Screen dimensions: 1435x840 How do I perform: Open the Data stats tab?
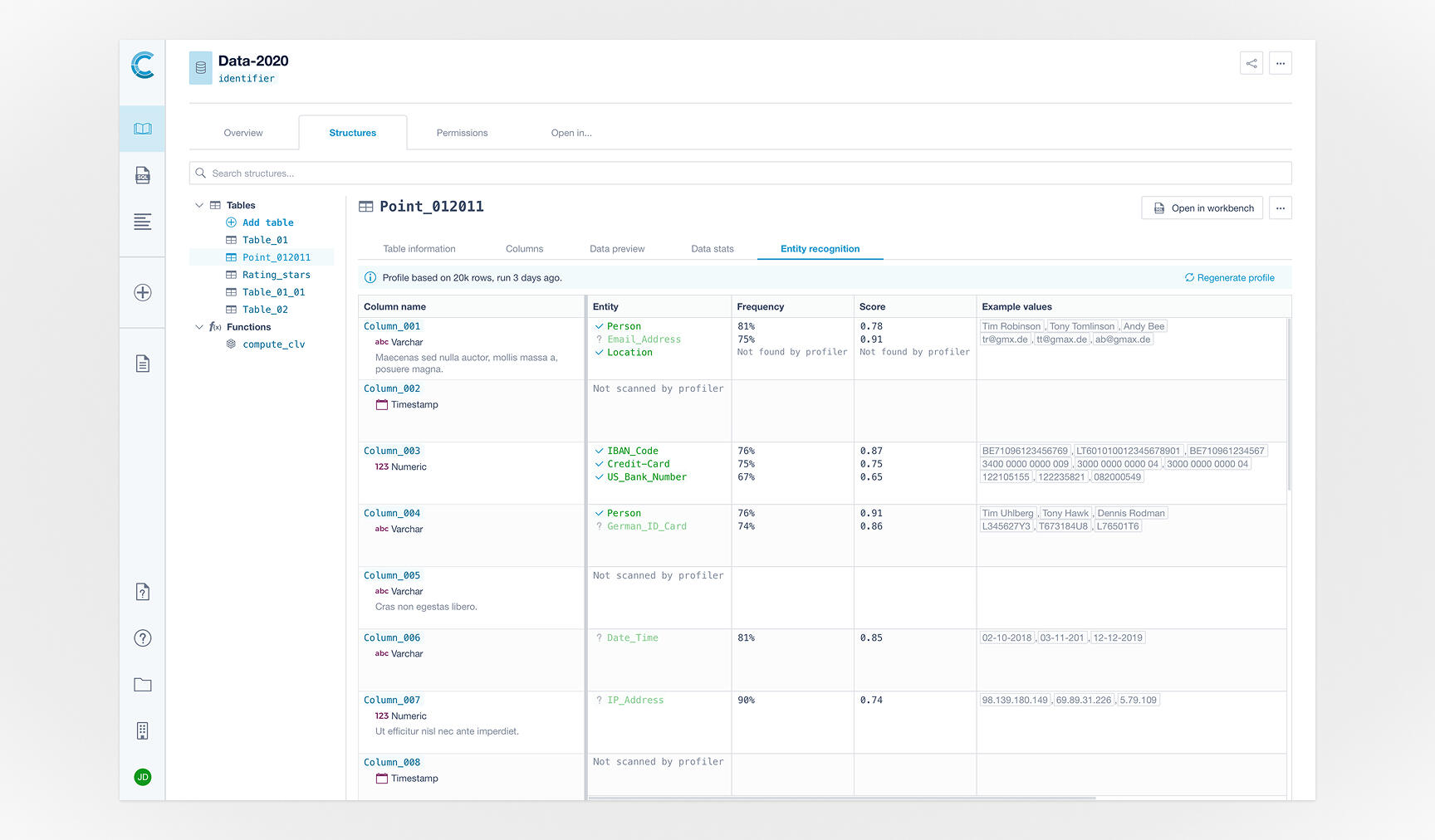(712, 249)
